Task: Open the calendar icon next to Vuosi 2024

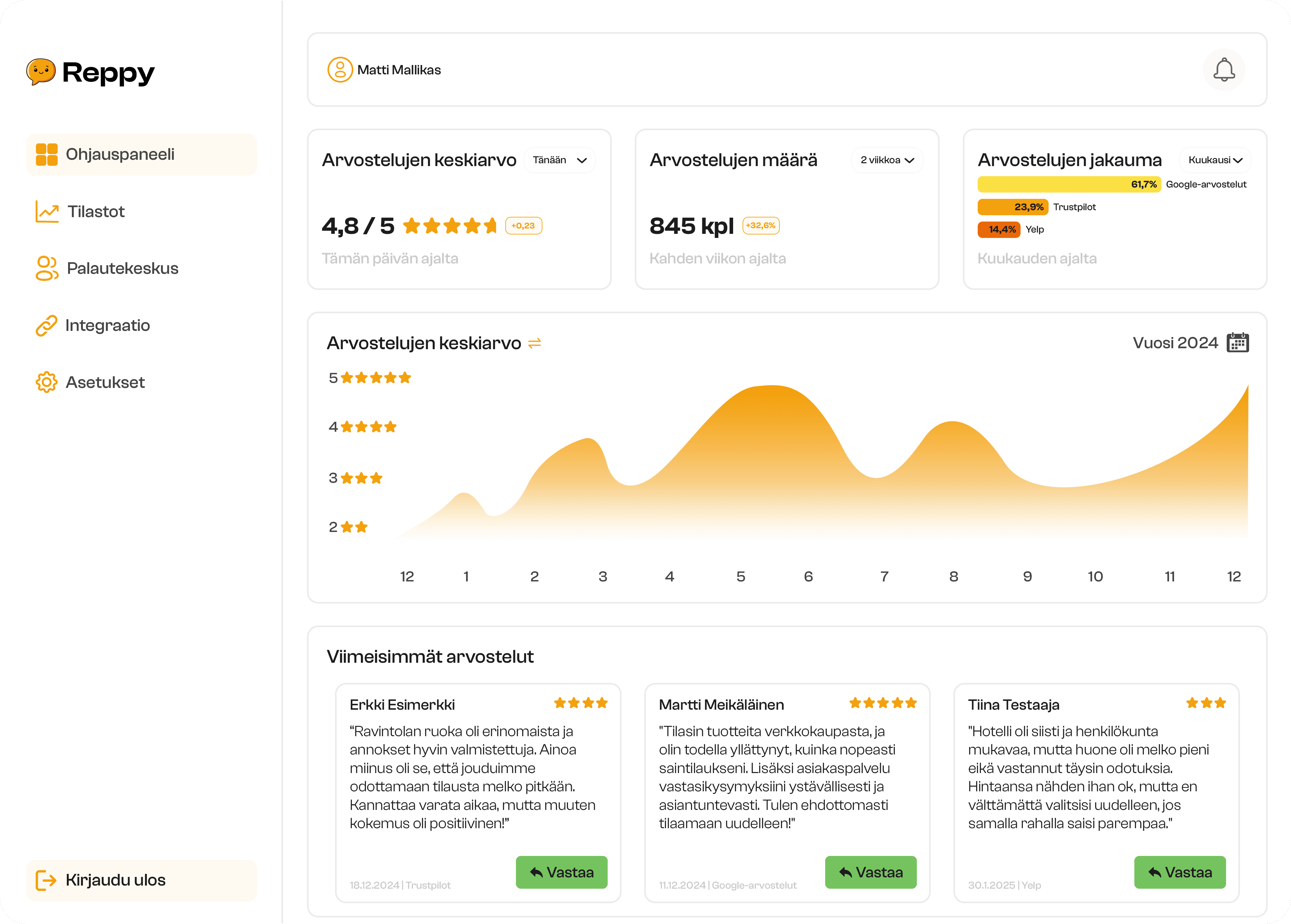Action: [x=1237, y=343]
